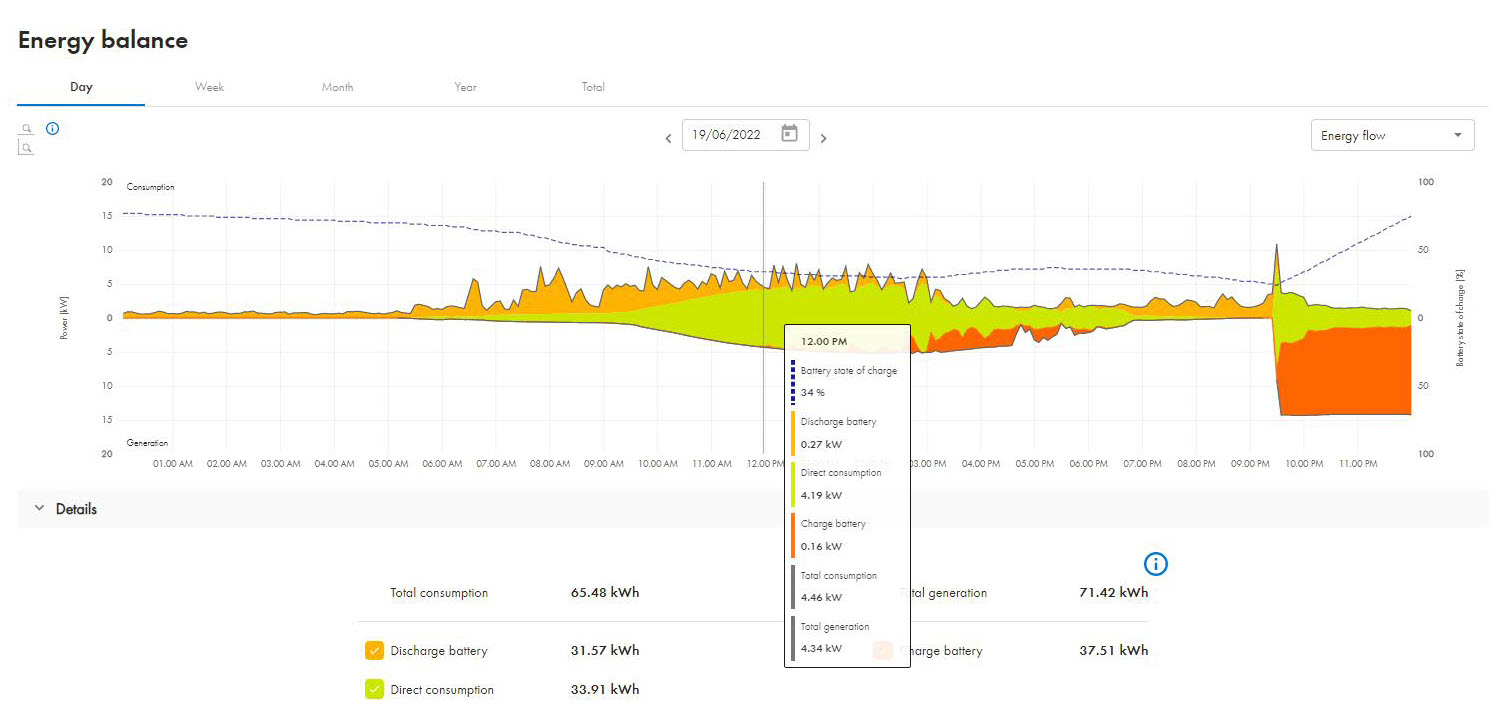Screen dimensions: 1490x710
Task: Open the chart info icon beside zoom tools
Action: click(53, 129)
